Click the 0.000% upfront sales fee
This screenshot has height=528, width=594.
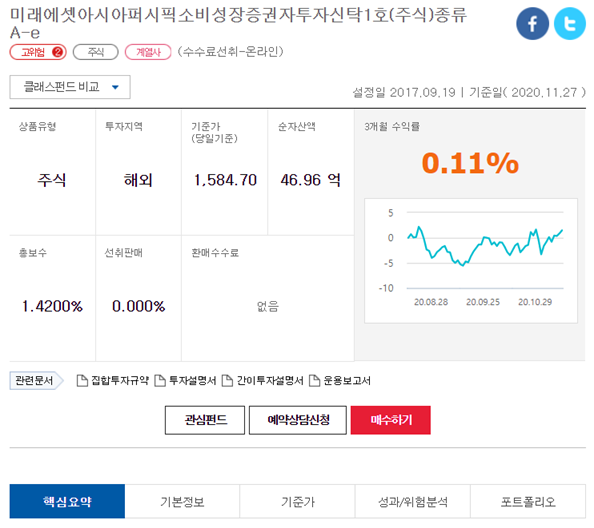[x=138, y=306]
